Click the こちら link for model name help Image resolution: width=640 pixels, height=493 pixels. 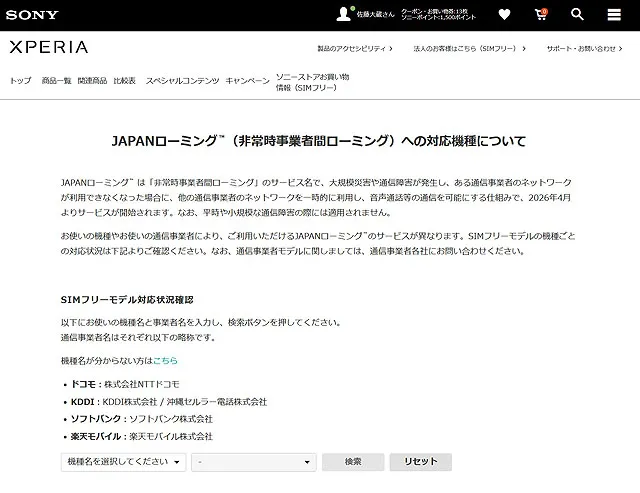pyautogui.click(x=165, y=360)
